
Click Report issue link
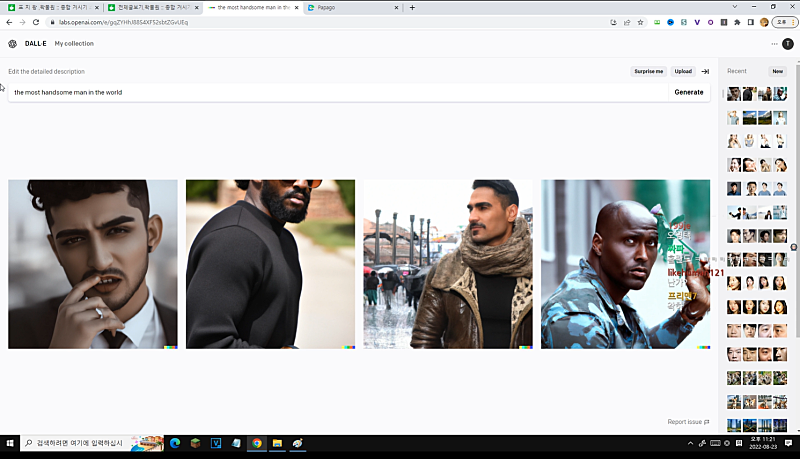point(688,422)
